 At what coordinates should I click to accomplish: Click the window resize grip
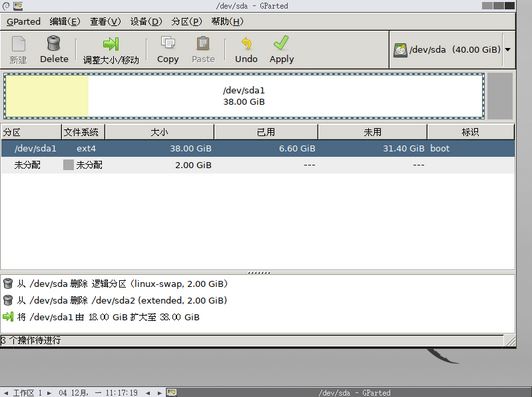[x=510, y=340]
